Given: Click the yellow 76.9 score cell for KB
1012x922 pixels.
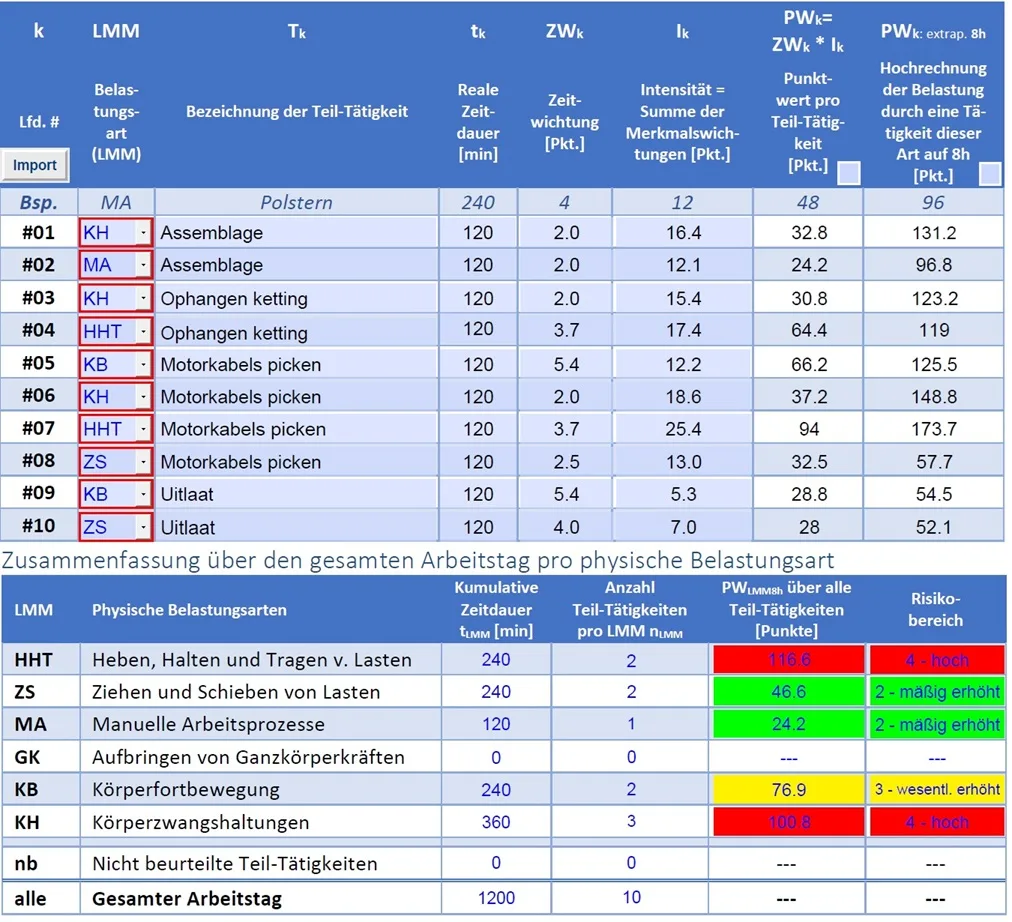Looking at the screenshot, I should coord(788,790).
